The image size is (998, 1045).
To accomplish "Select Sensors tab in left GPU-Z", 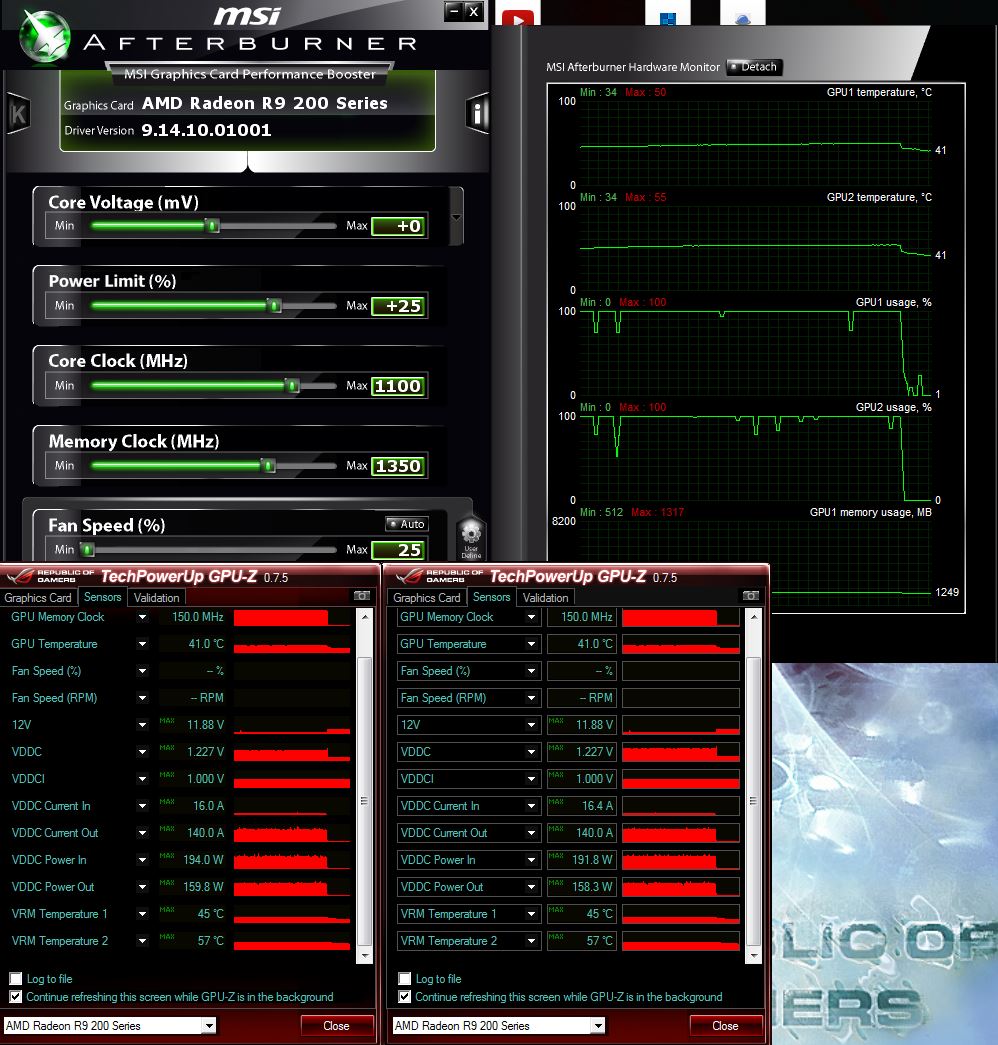I will point(103,597).
